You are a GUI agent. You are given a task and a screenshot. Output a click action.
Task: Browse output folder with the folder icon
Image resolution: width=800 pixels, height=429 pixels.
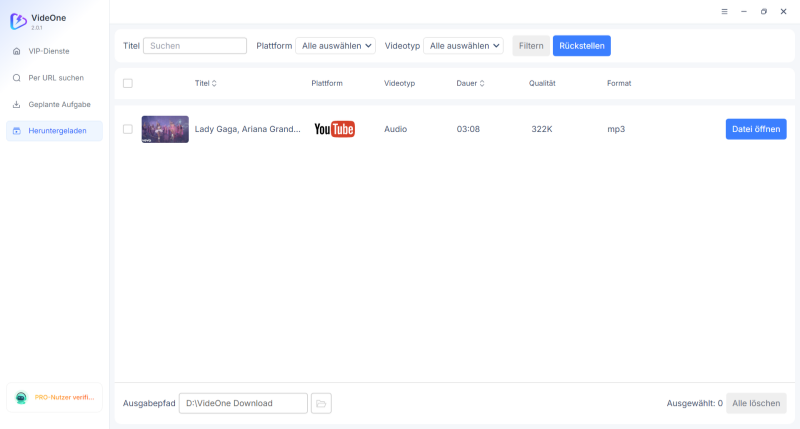coord(321,403)
